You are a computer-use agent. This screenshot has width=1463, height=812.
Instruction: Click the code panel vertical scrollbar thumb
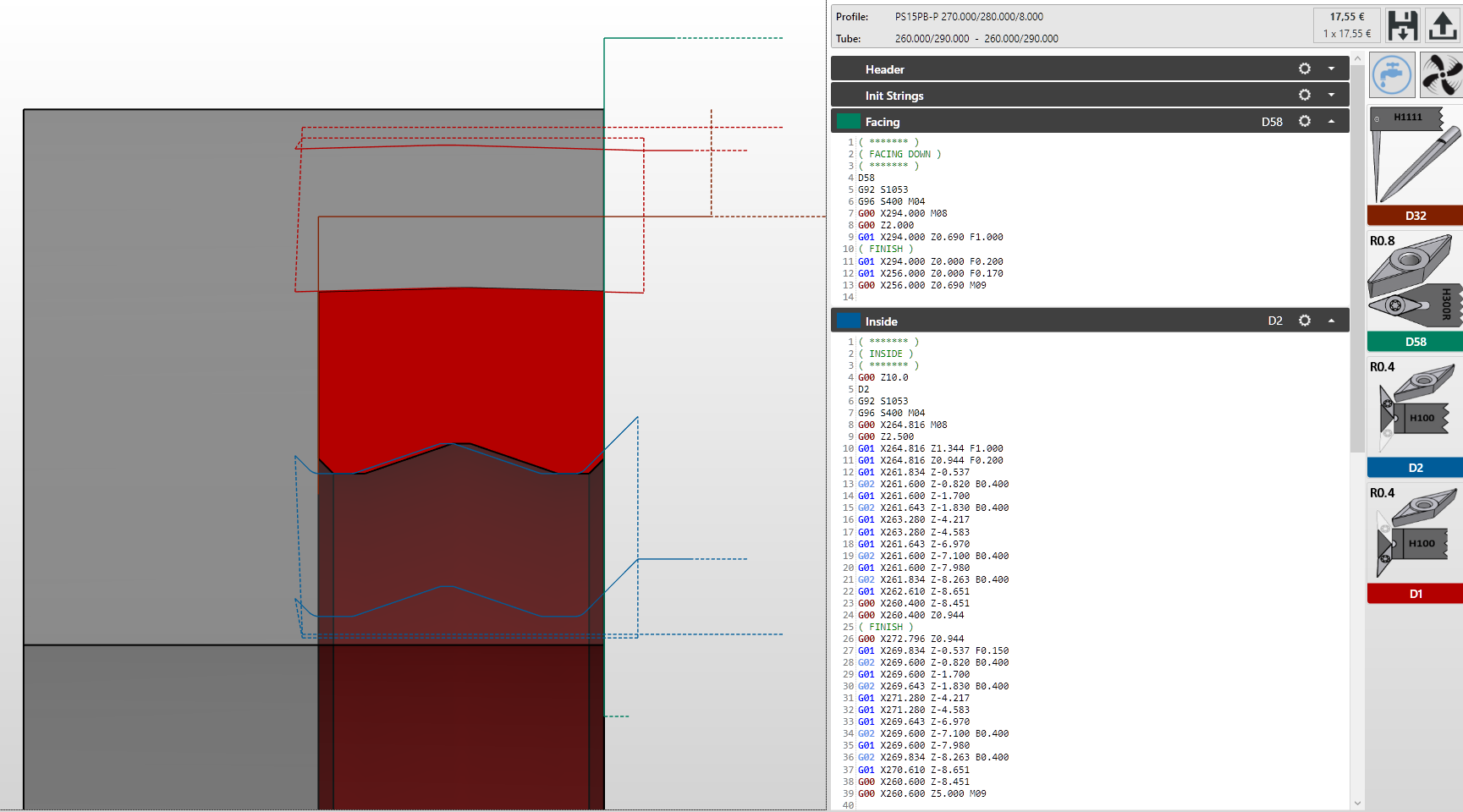click(x=1357, y=259)
